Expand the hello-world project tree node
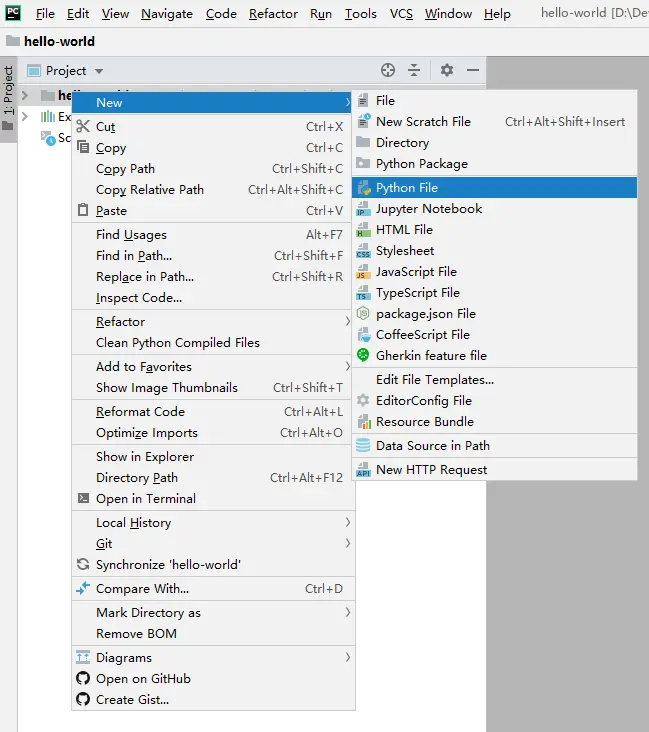This screenshot has width=649, height=732. click(25, 95)
